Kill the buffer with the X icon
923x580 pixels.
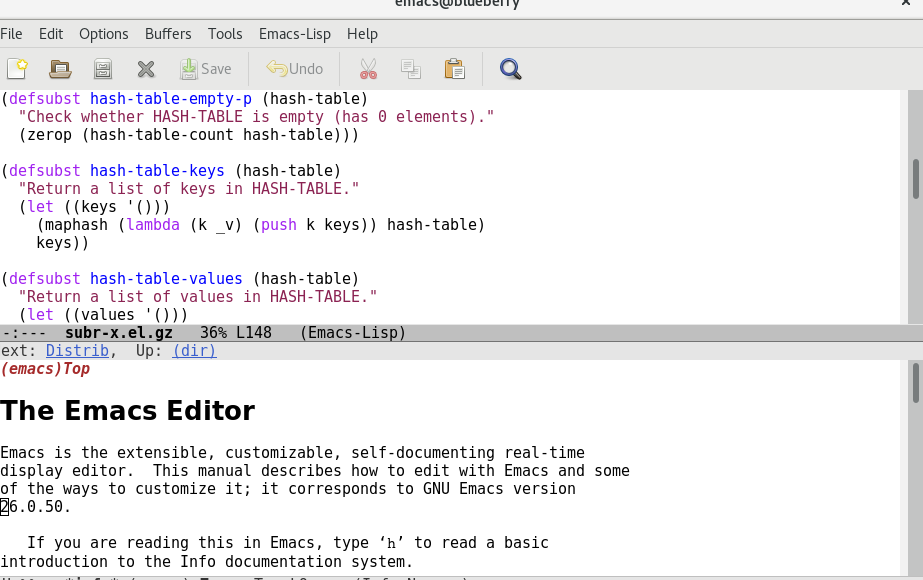[146, 69]
